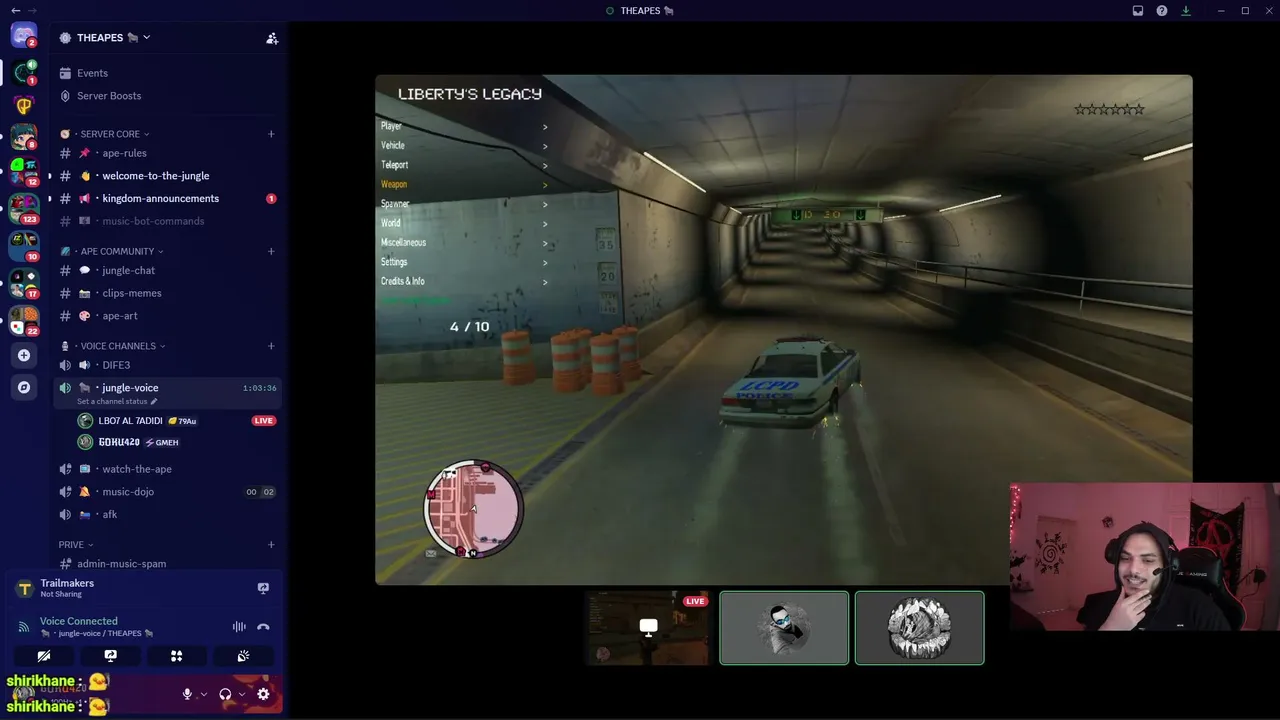Expand the Vehicle submenu arrow

tap(545, 146)
